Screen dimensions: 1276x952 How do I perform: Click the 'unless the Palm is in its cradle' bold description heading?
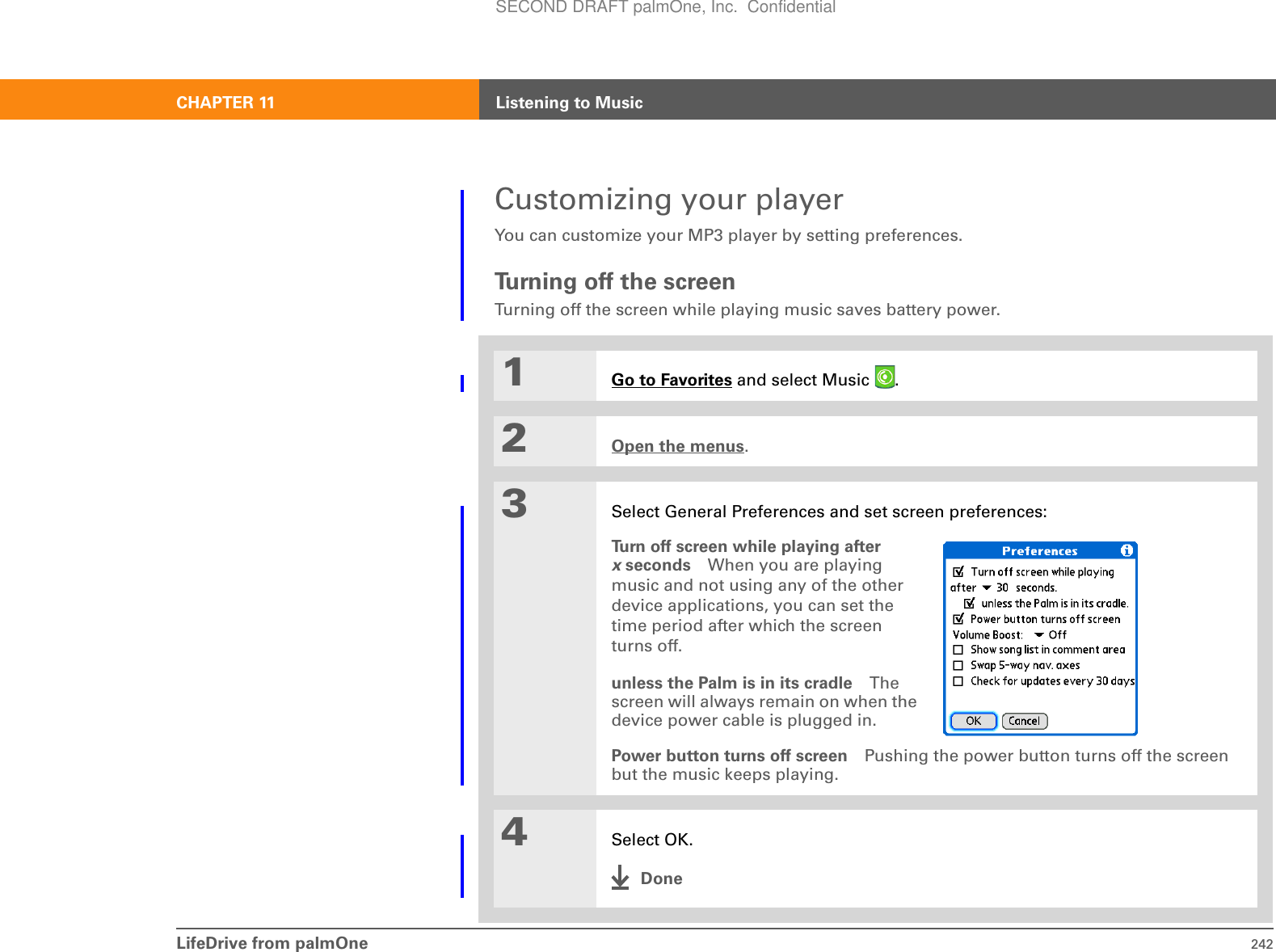click(731, 683)
